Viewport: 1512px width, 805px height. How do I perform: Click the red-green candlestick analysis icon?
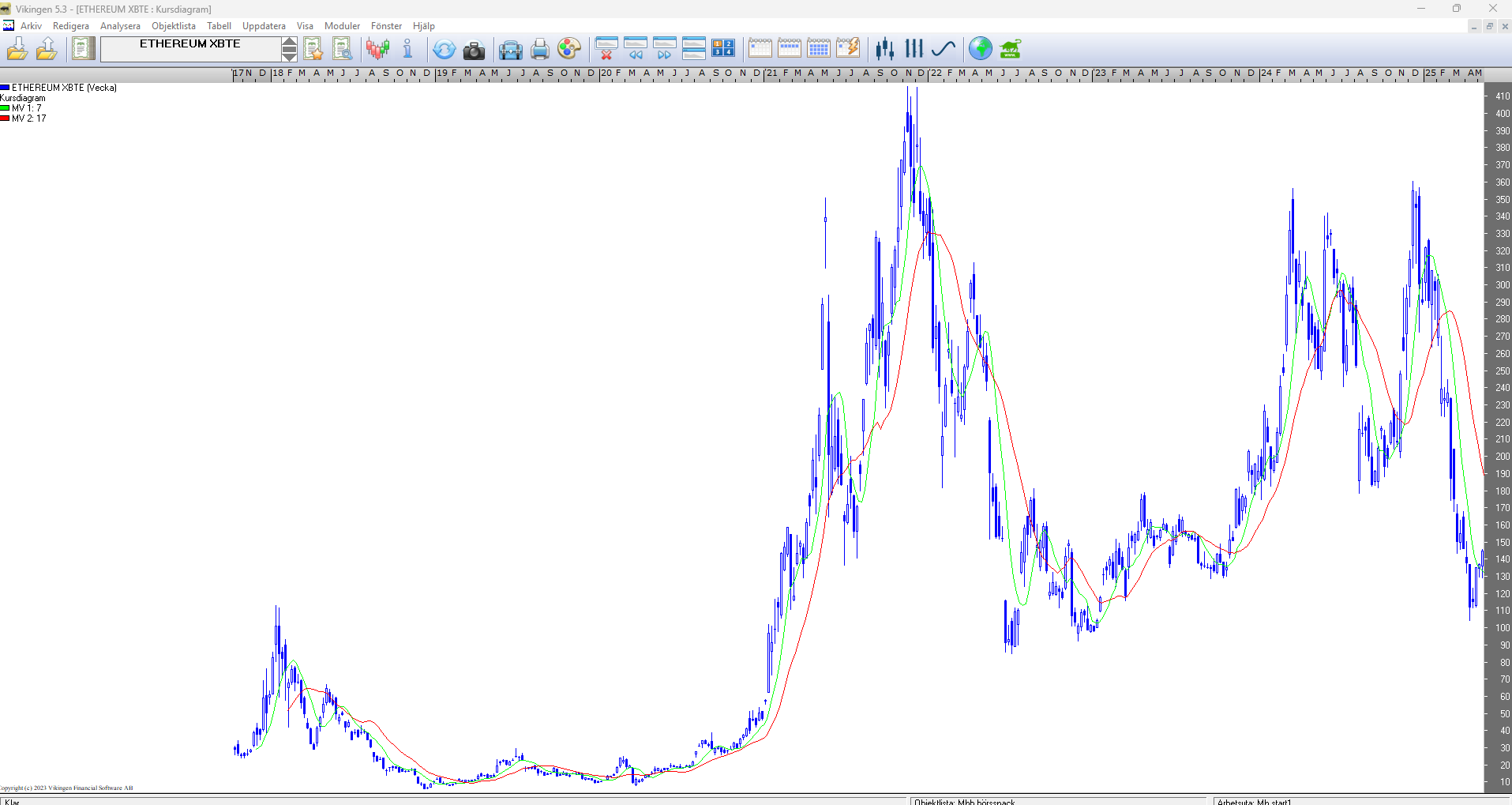click(378, 49)
